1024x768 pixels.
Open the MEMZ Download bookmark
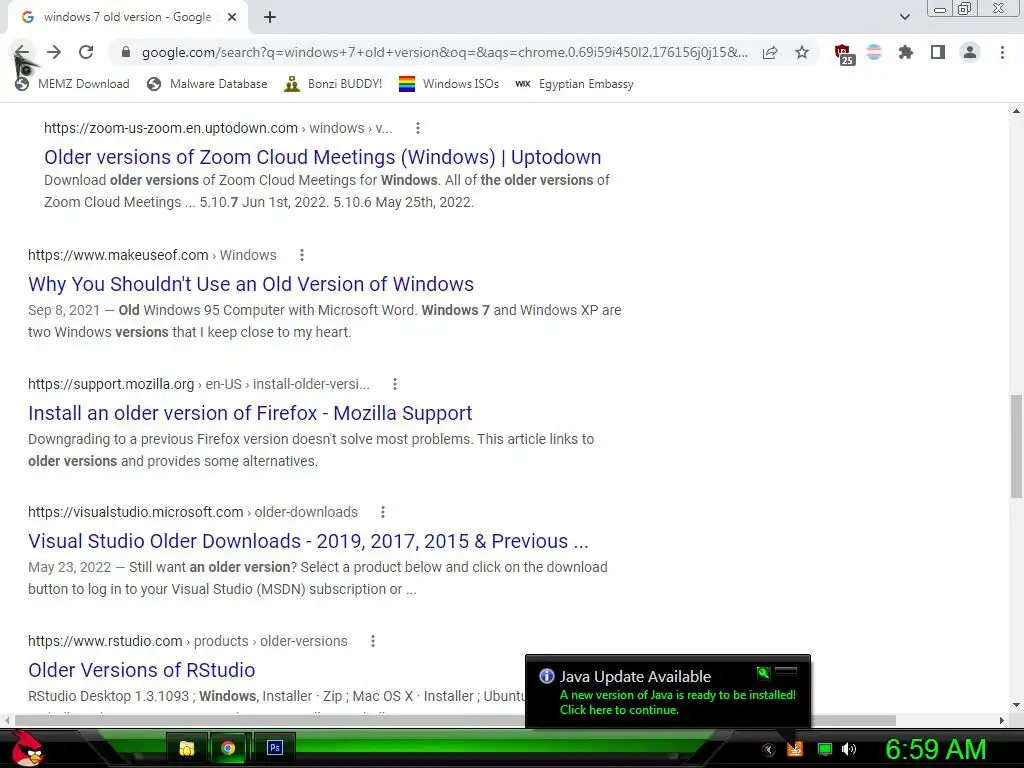coord(72,84)
